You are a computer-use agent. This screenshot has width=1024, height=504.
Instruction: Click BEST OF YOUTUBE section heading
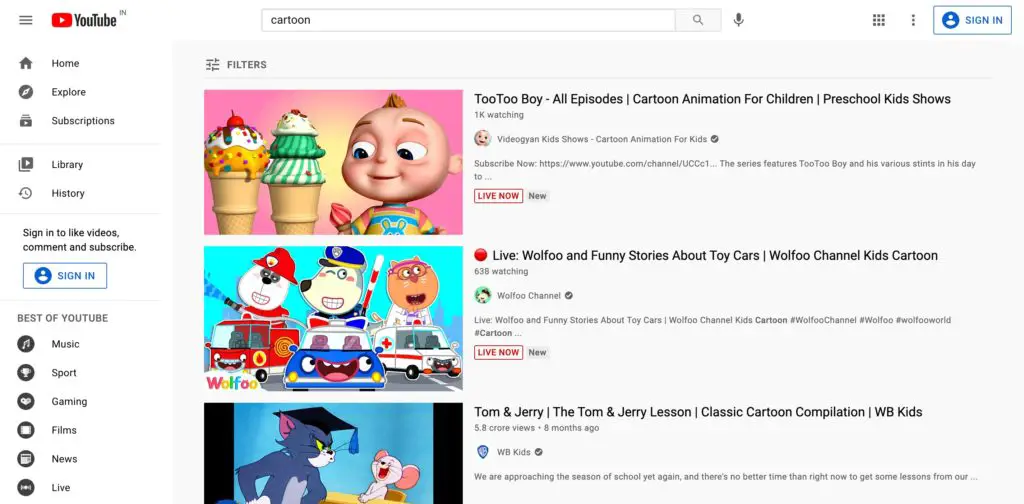pos(63,319)
